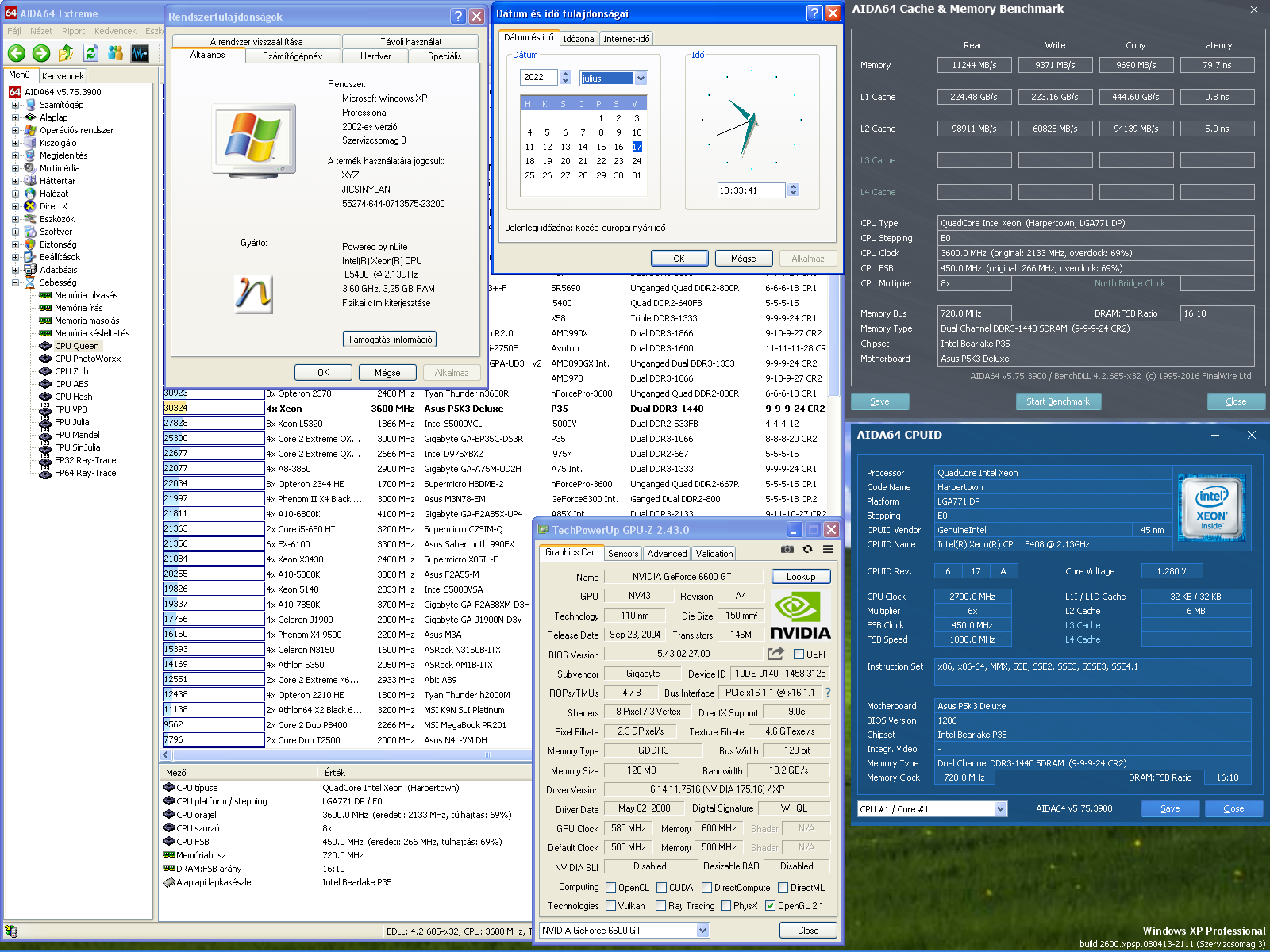1270x952 pixels.
Task: Click the Lookup button in GPU-Z
Action: (x=800, y=577)
